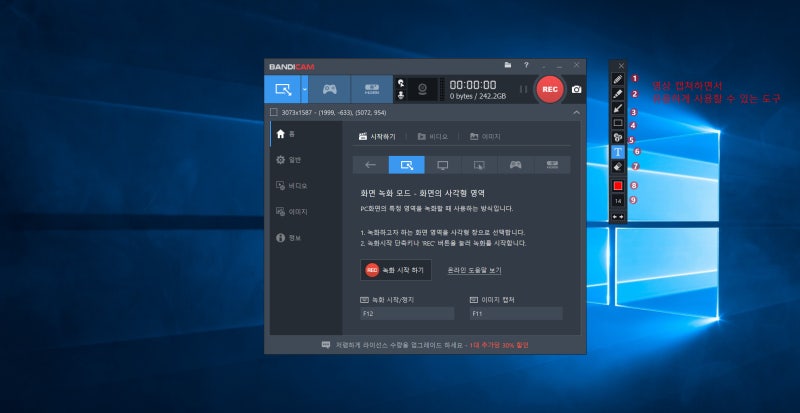800x413 pixels.
Task: Open the size 14 selector in drawing toolbar
Action: point(618,201)
